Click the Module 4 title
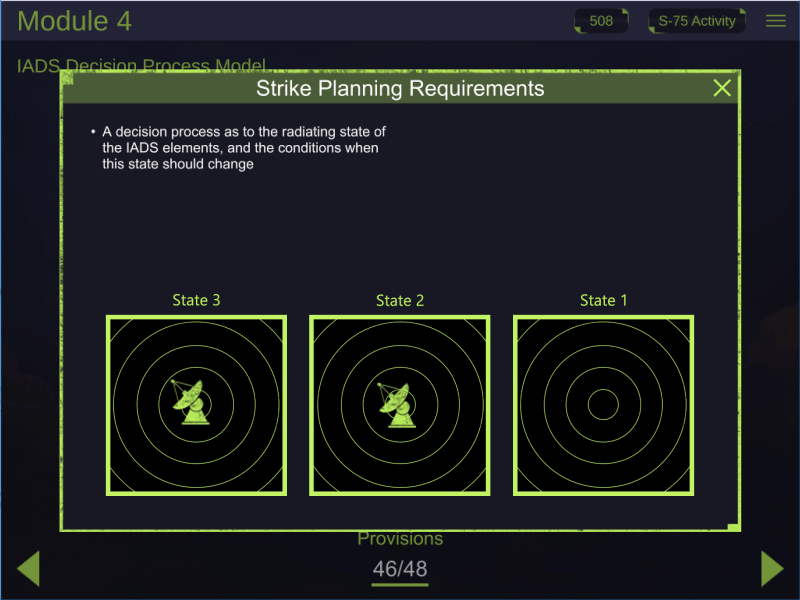800x600 pixels. pos(74,21)
